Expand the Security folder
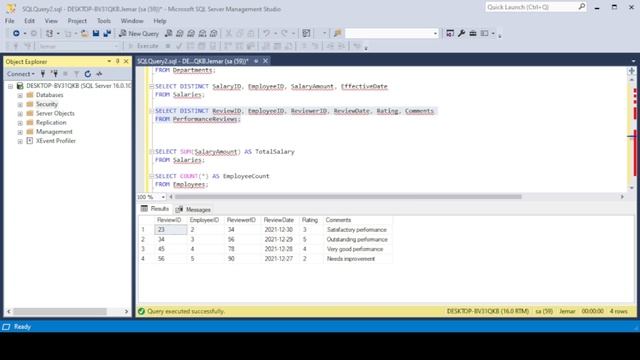The image size is (640, 360). (x=20, y=104)
